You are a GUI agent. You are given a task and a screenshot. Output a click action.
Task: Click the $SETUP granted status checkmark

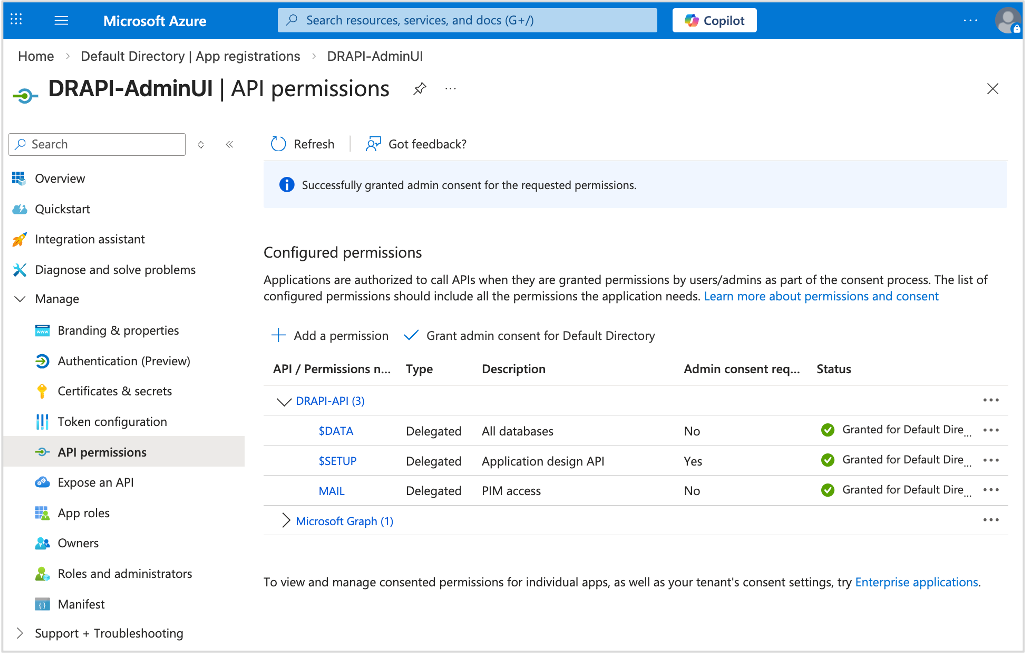828,460
